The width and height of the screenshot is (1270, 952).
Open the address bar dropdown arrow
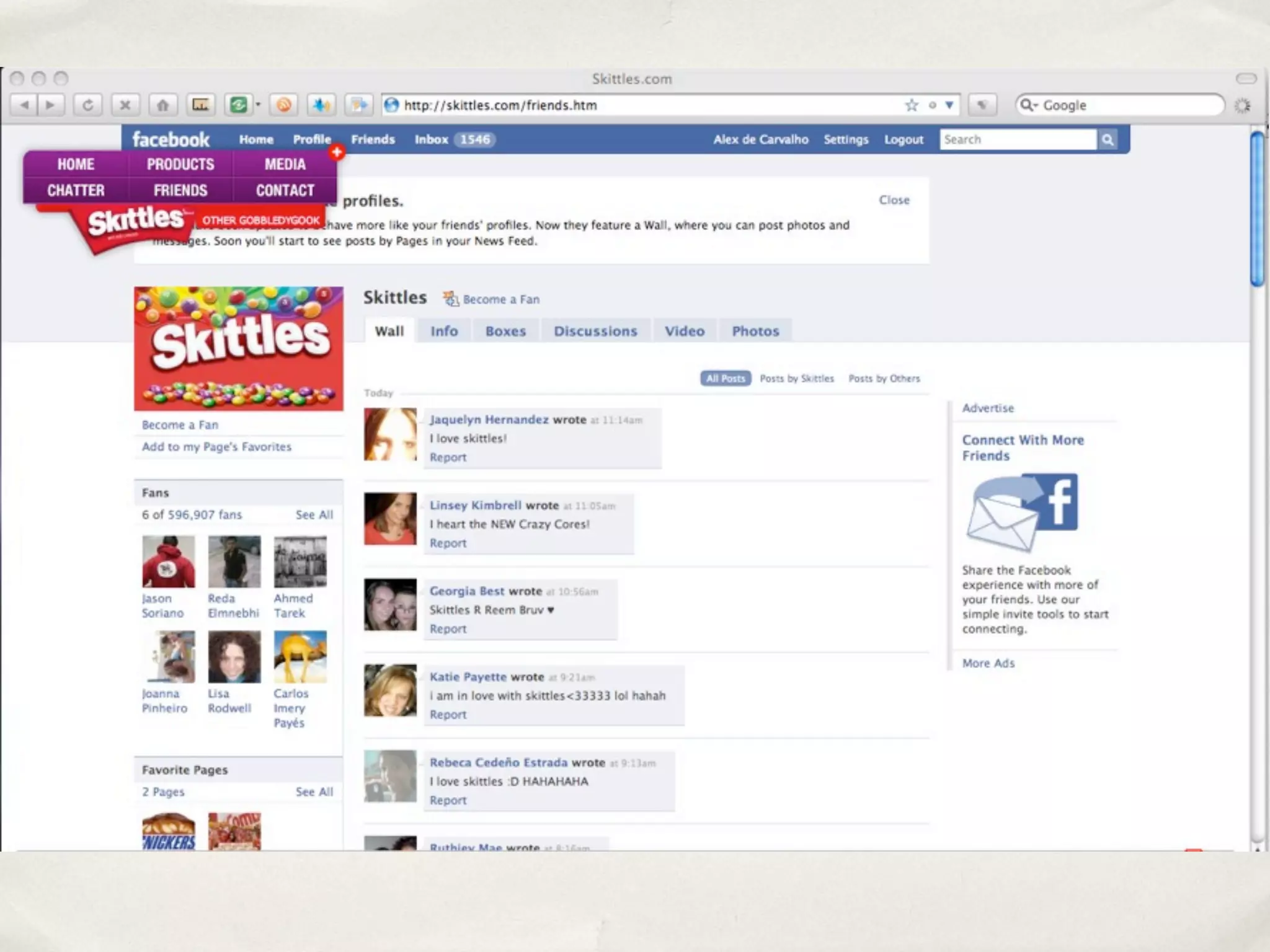[949, 105]
